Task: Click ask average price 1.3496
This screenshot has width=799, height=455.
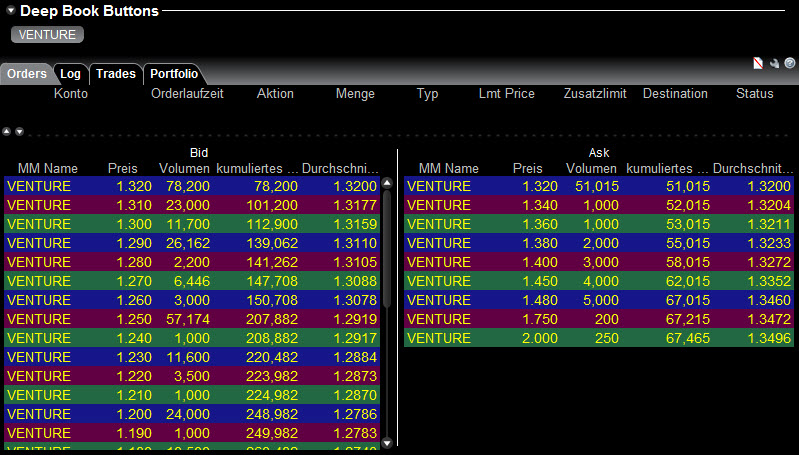Action: [x=769, y=338]
